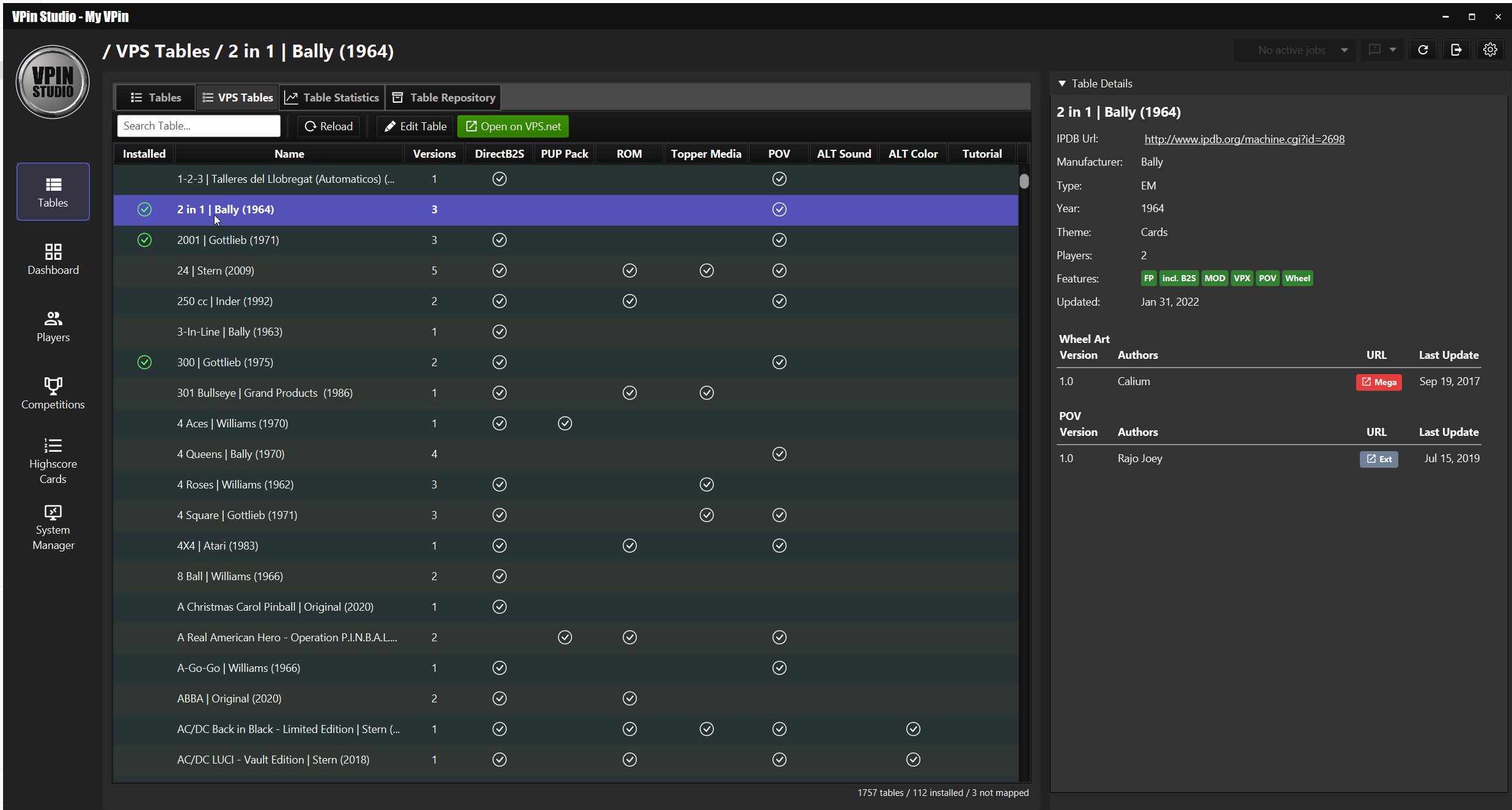
Task: Click the table list scrollbar thumb
Action: coord(1024,182)
